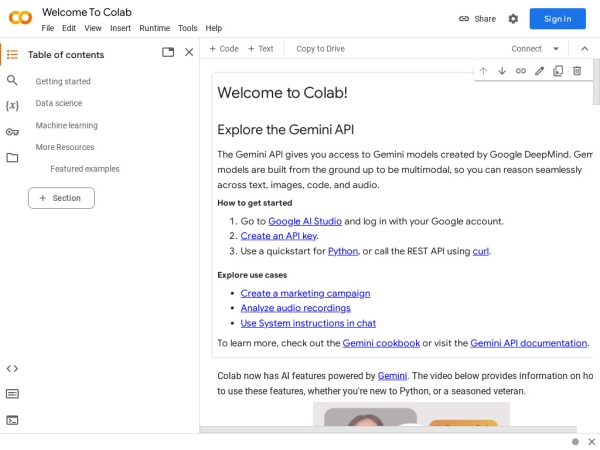The image size is (600, 450).
Task: Click the notebook title Welcome To Colab
Action: (87, 12)
